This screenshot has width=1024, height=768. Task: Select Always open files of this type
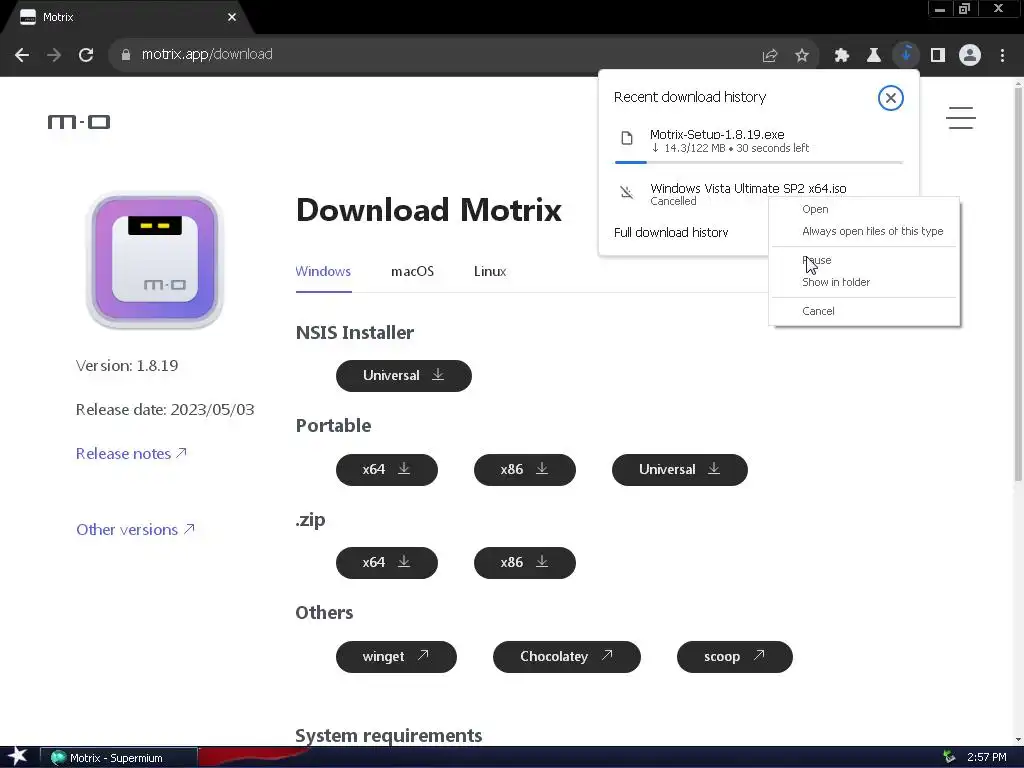(864, 231)
